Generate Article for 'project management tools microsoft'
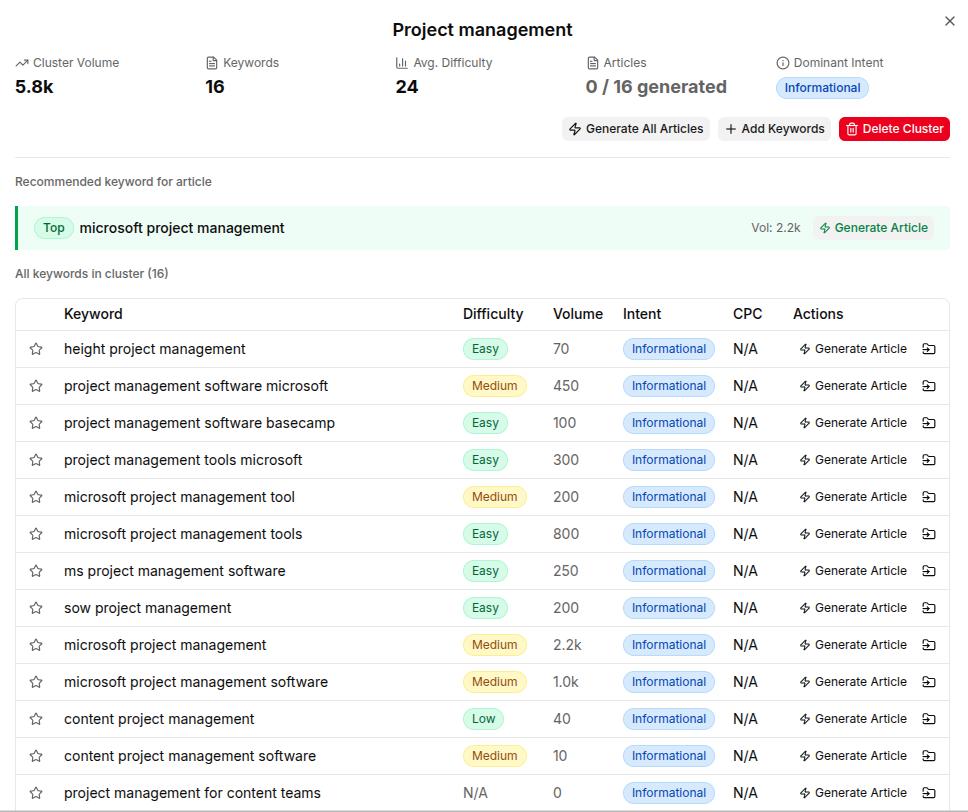This screenshot has height=812, width=968. pos(853,460)
